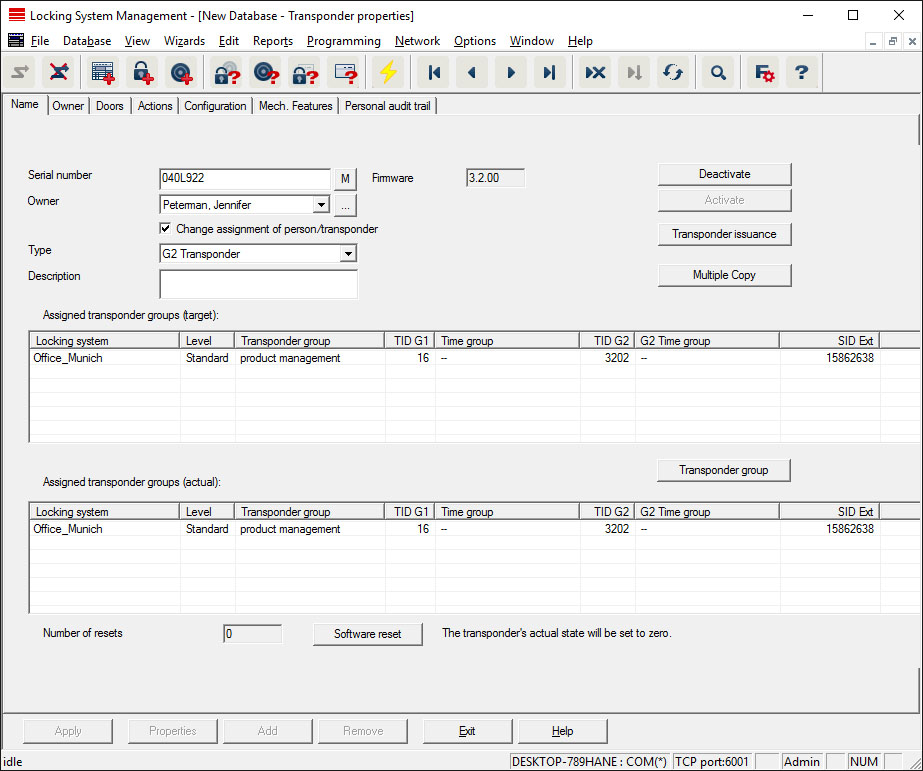Click into the Description text field
923x771 pixels.
click(x=258, y=284)
